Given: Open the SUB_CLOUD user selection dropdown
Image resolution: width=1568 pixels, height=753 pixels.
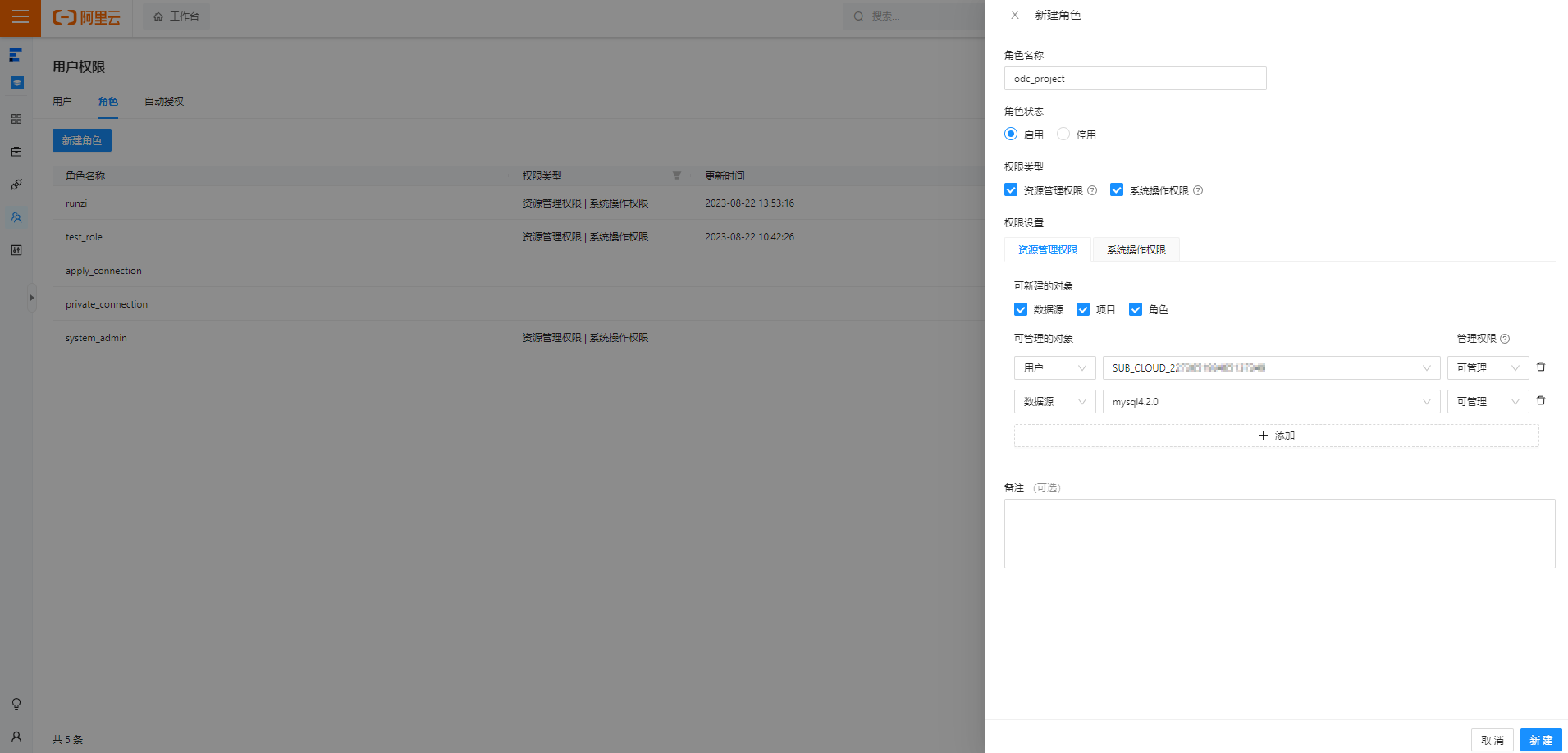Looking at the screenshot, I should [1272, 368].
